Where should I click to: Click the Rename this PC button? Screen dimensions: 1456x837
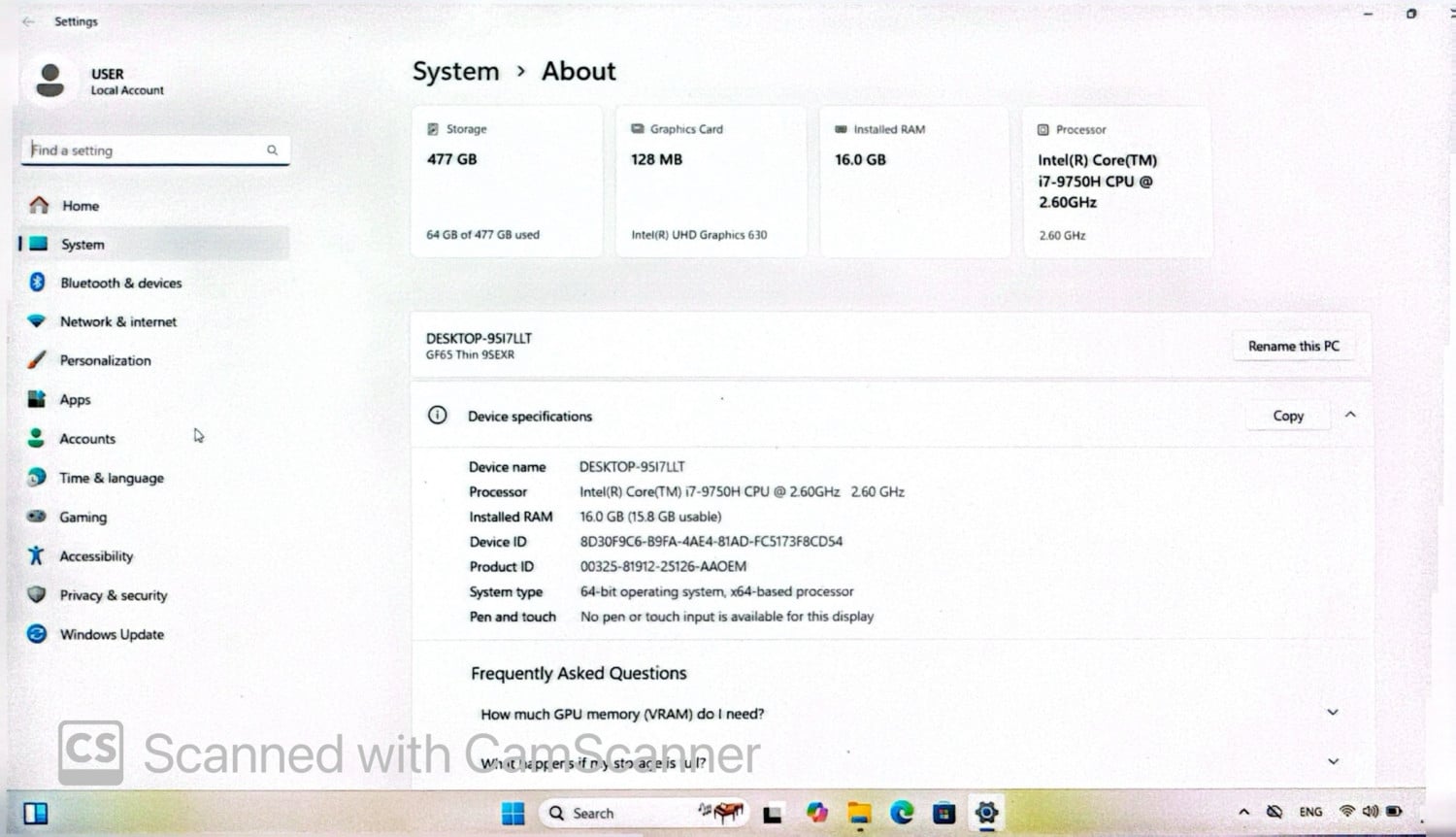1293,347
